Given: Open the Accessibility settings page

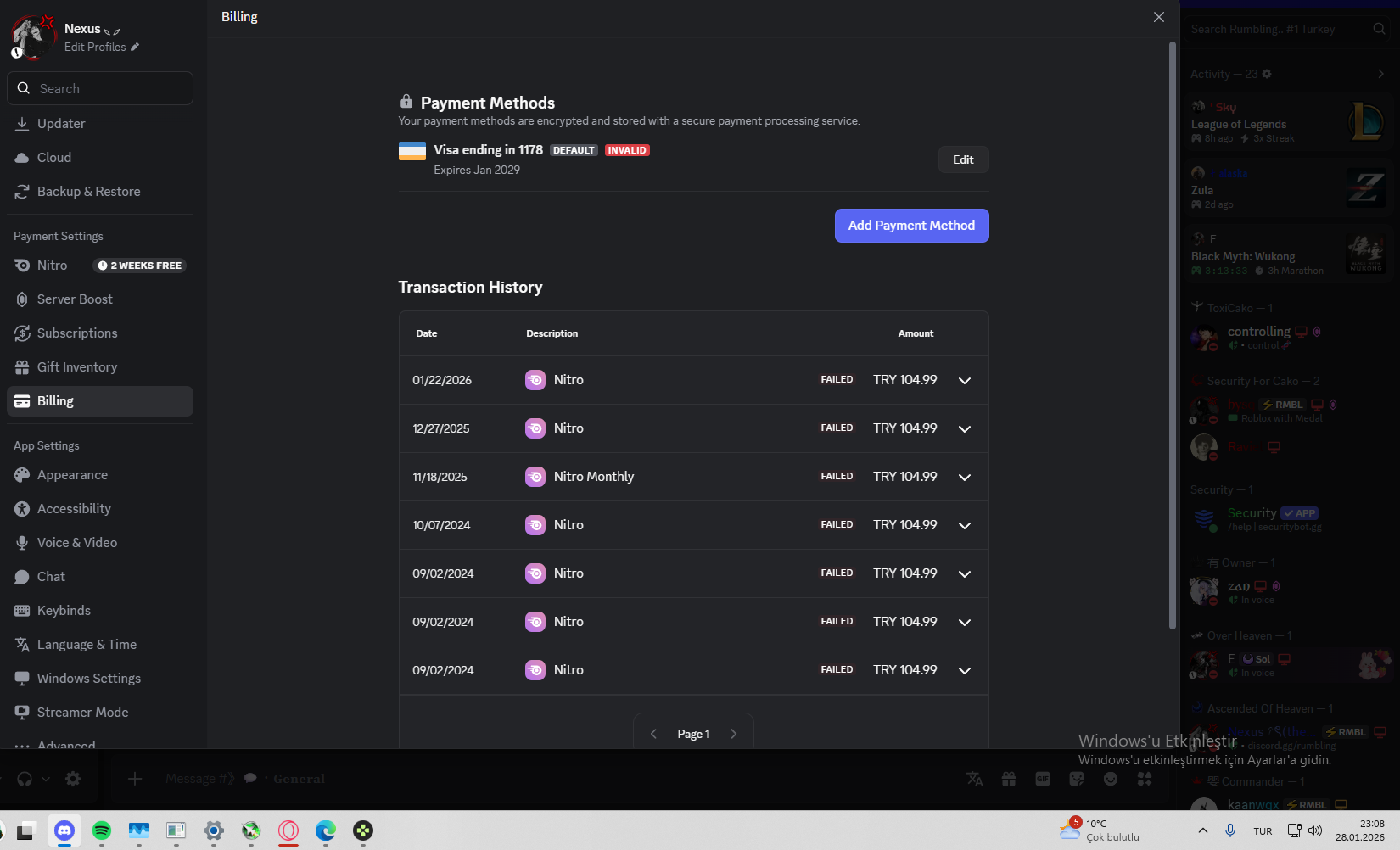Looking at the screenshot, I should (100, 509).
